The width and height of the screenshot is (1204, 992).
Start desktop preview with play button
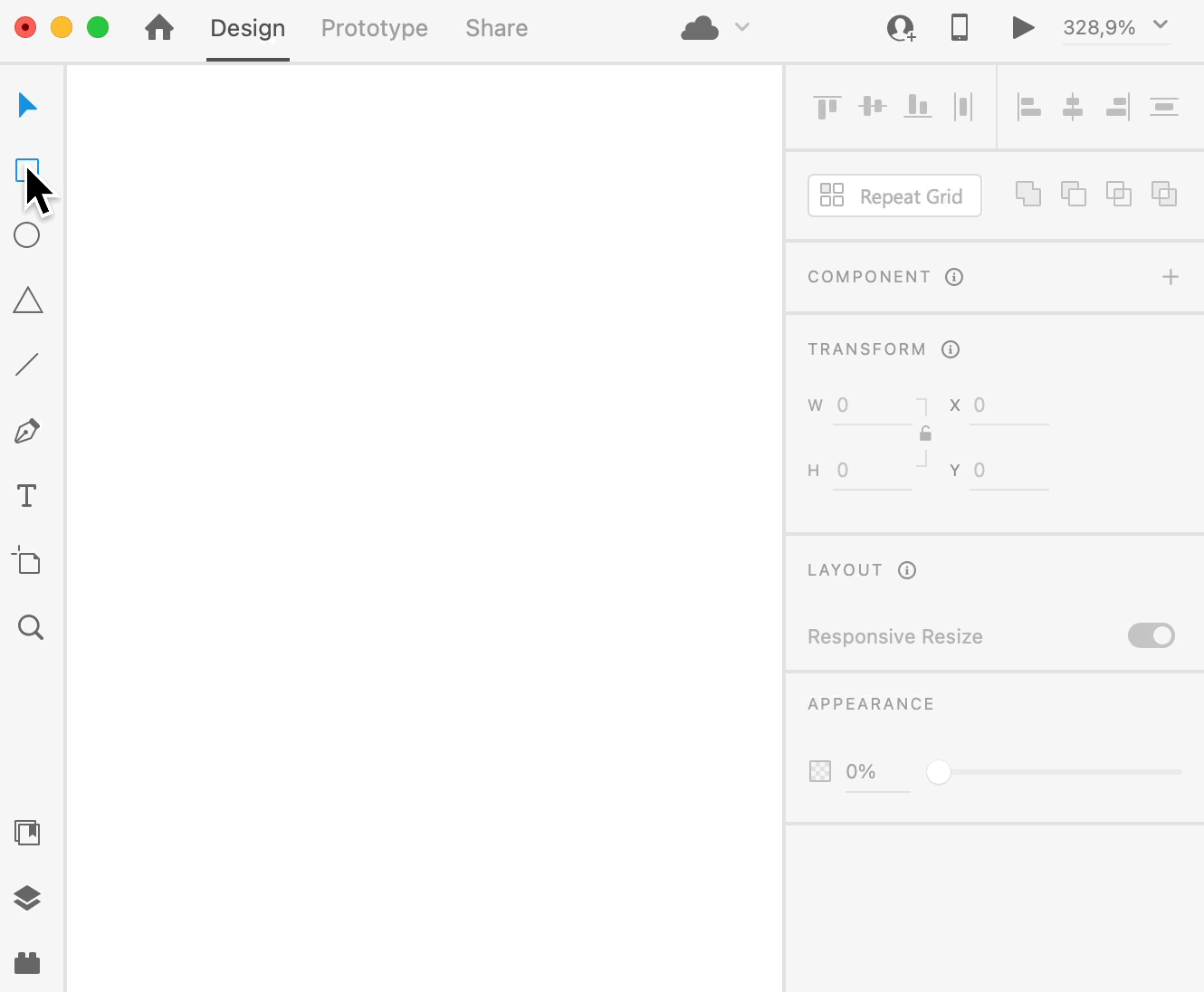pos(1023,28)
